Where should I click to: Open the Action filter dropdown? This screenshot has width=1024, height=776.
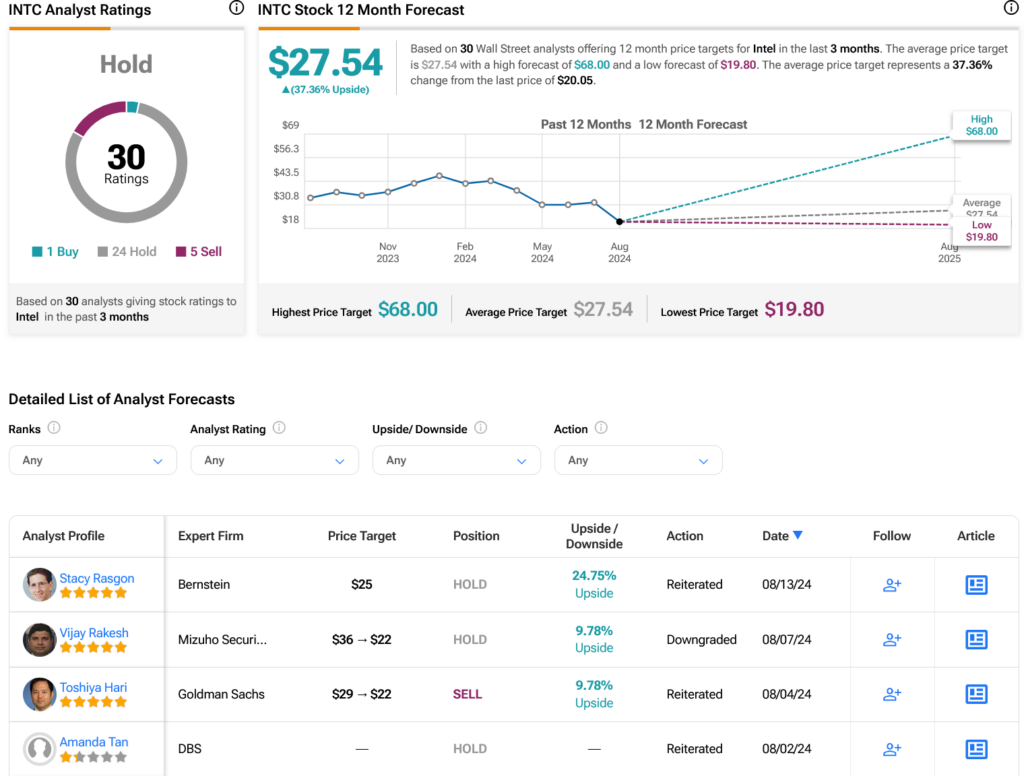pos(638,461)
